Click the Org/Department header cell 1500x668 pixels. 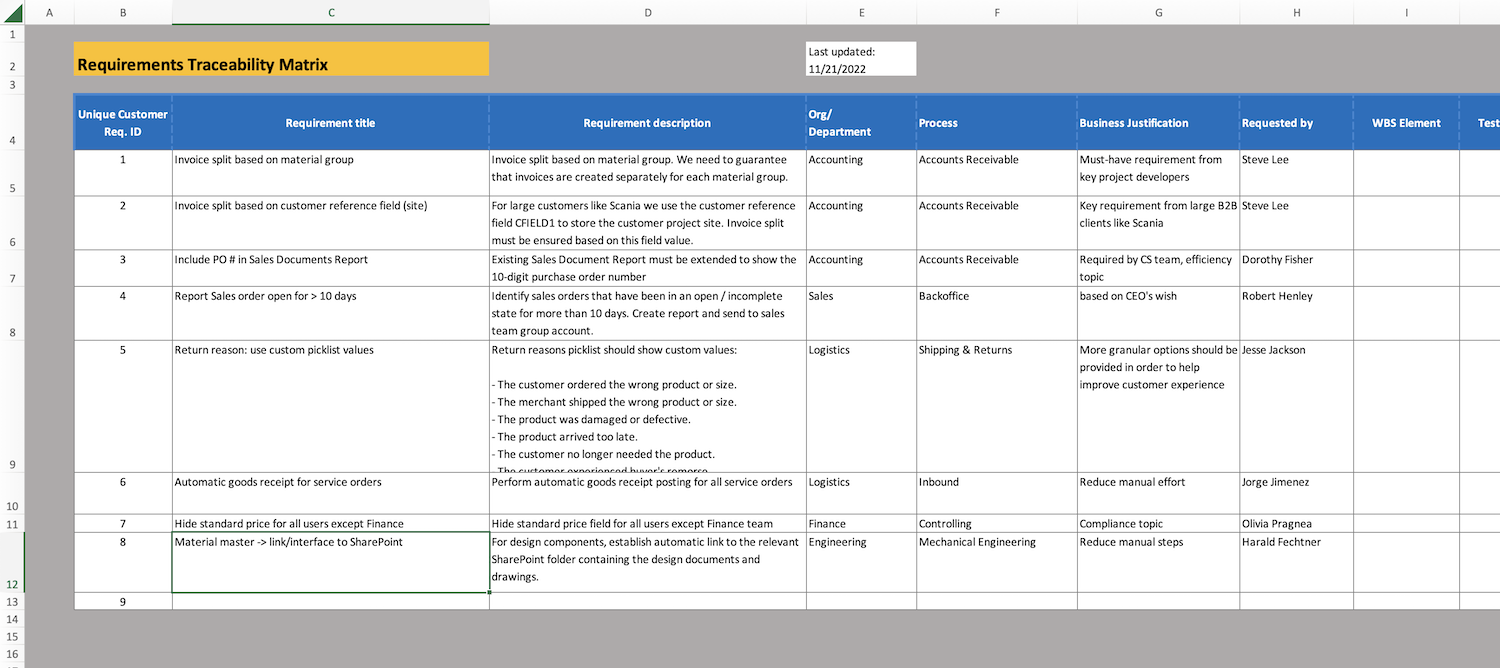point(861,123)
